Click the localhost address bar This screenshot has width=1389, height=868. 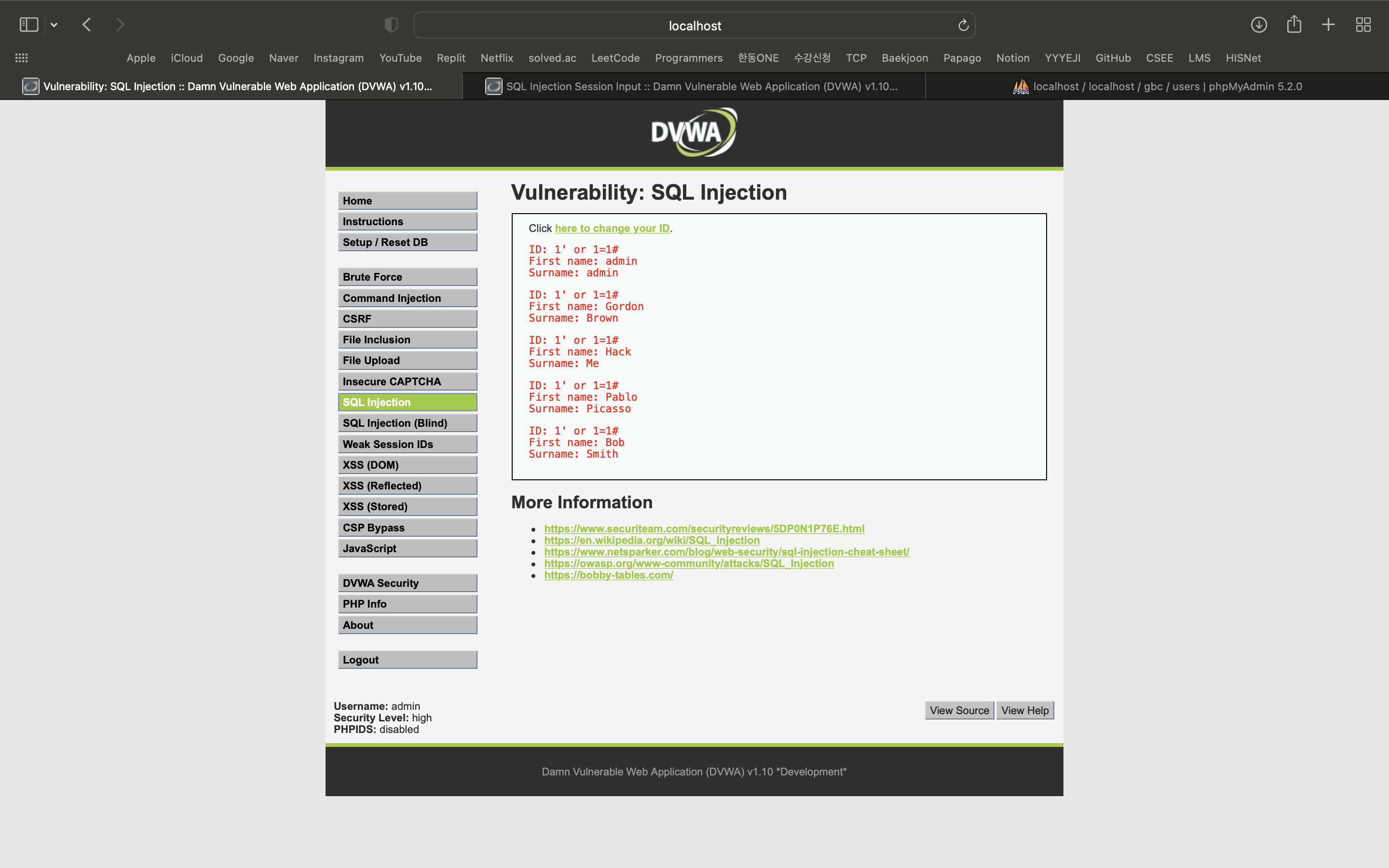694,26
